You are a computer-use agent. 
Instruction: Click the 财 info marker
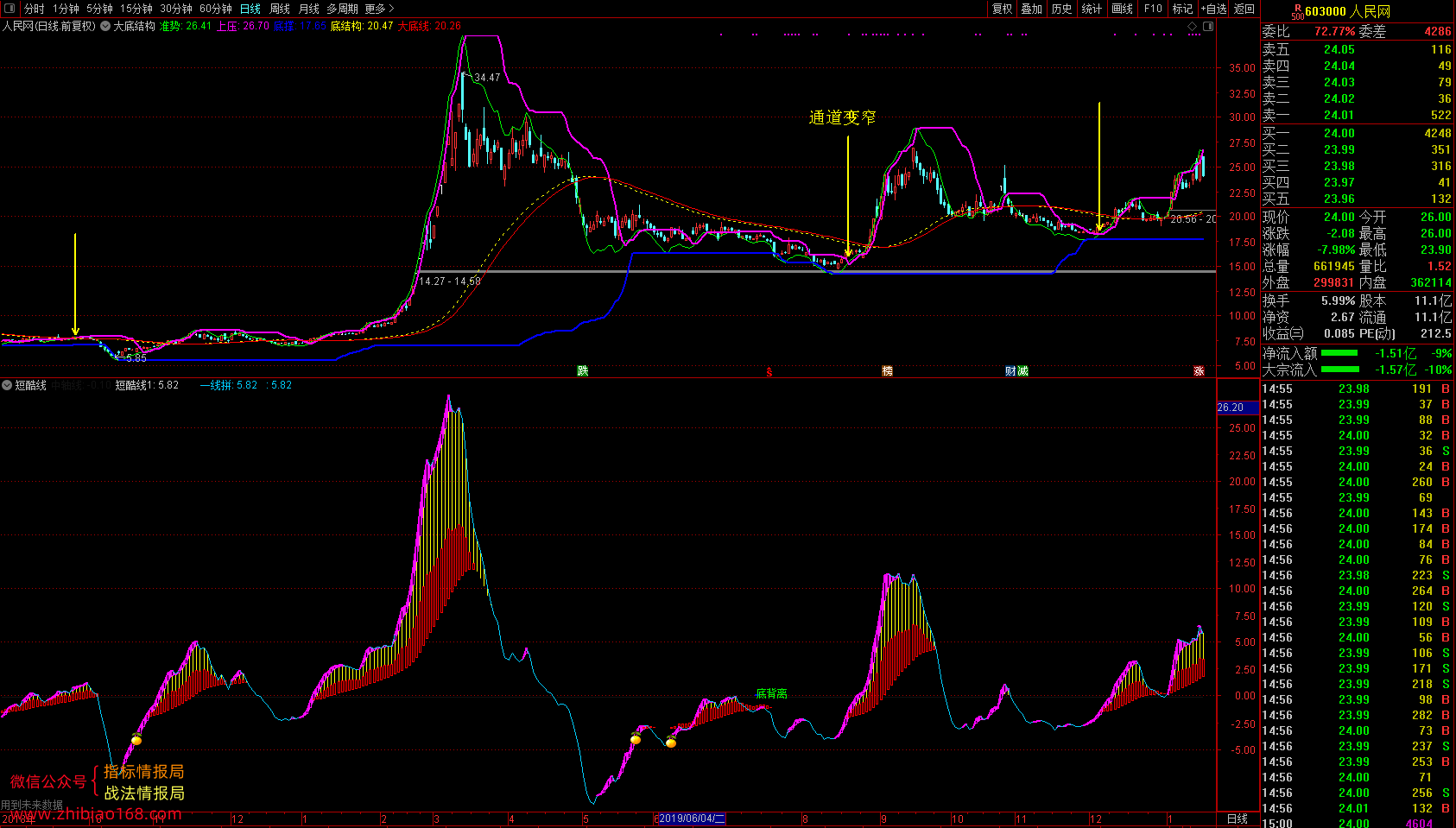click(1010, 371)
